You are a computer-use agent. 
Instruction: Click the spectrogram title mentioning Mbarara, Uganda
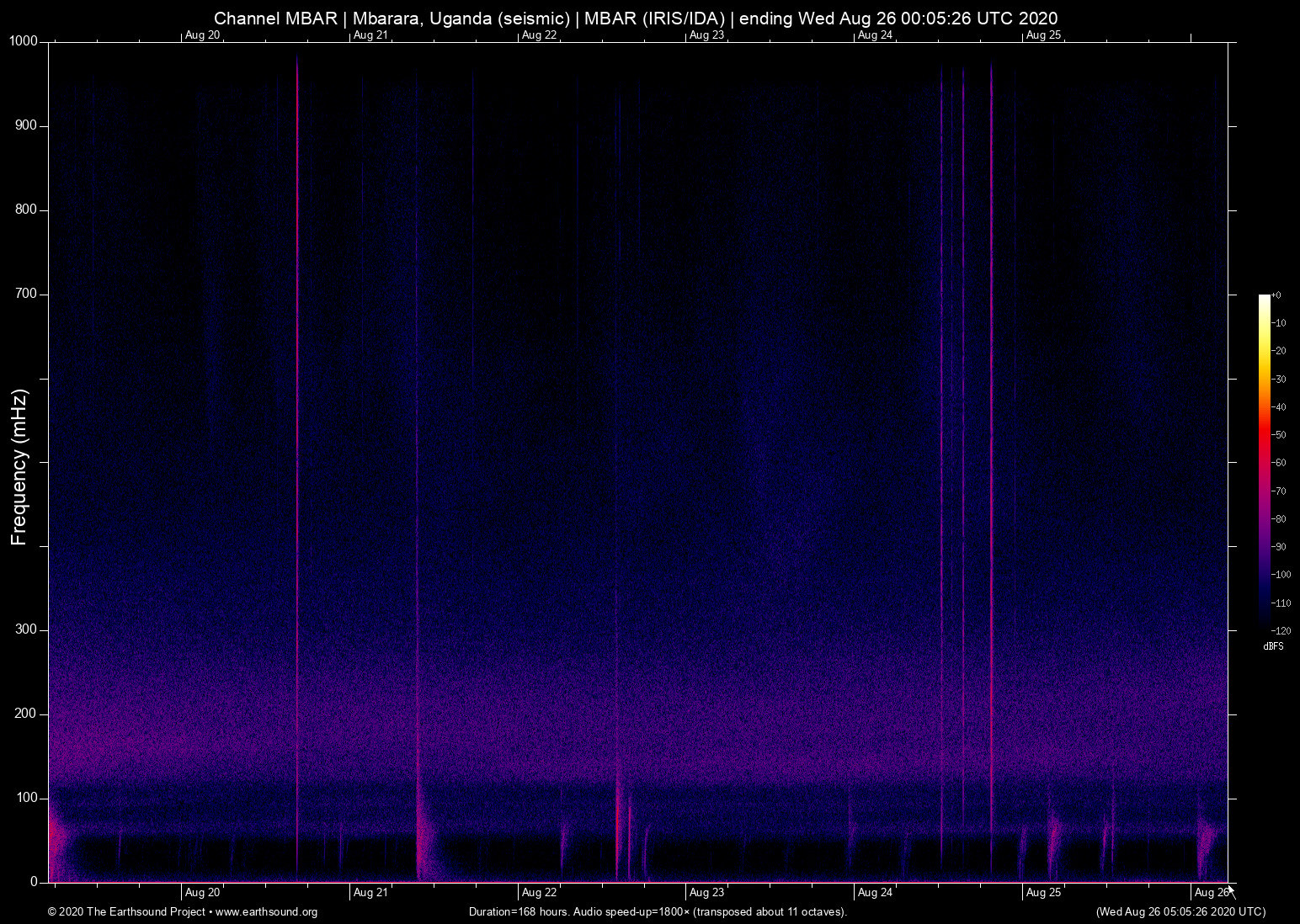pyautogui.click(x=636, y=19)
